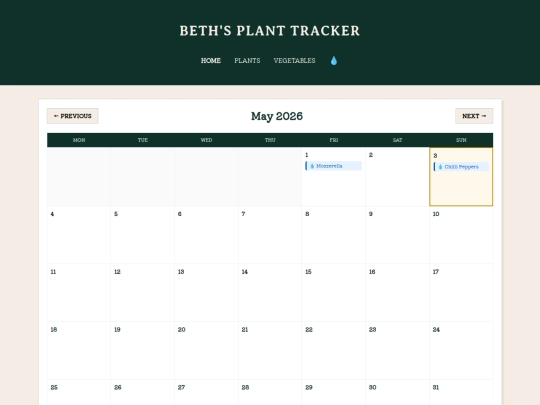The height and width of the screenshot is (405, 540).
Task: Open the Mozzarella watering event on May 1
Action: tap(333, 166)
